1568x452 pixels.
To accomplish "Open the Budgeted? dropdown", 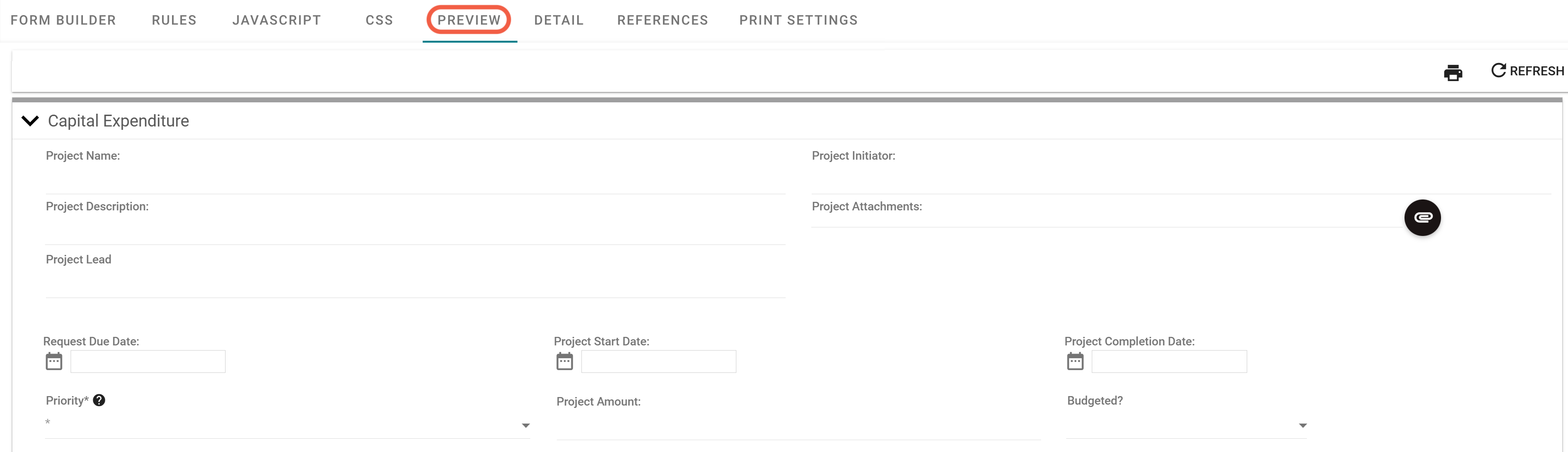I will (x=1302, y=426).
